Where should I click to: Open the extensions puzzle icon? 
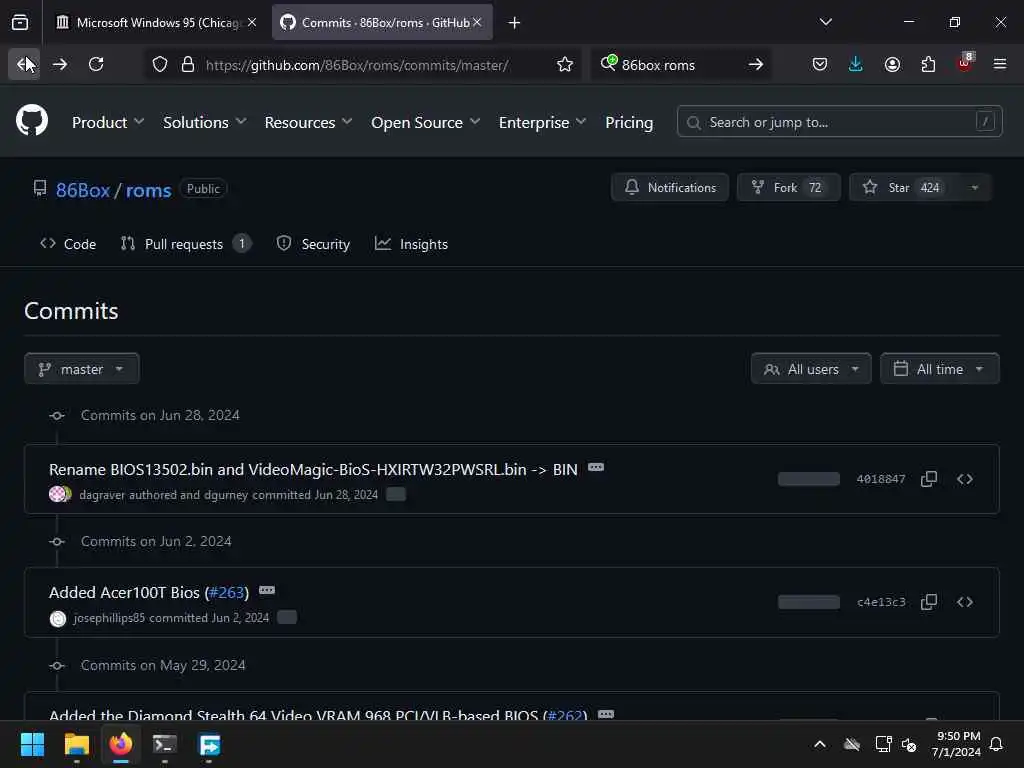coord(928,64)
